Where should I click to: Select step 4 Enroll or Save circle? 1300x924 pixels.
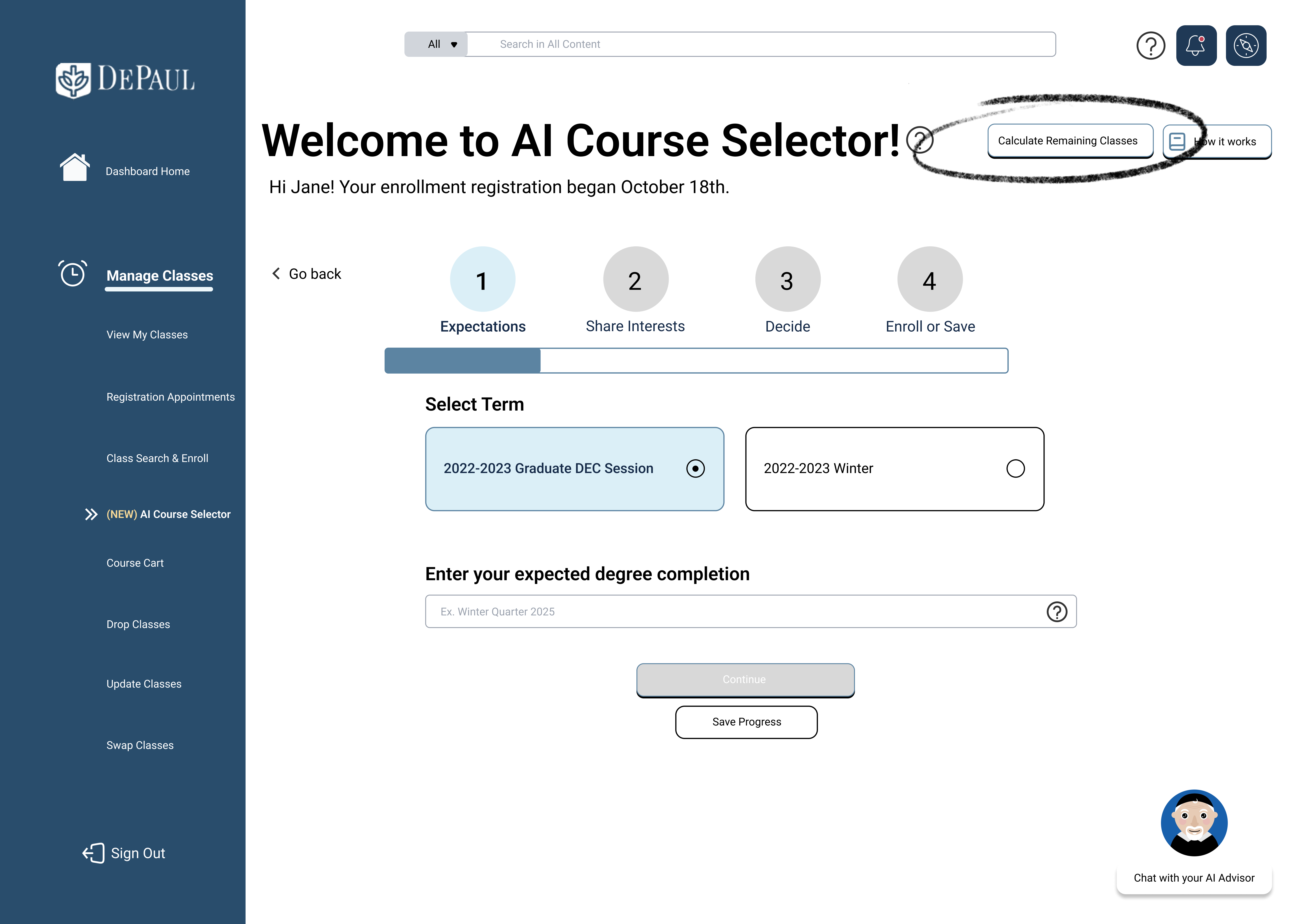click(930, 279)
